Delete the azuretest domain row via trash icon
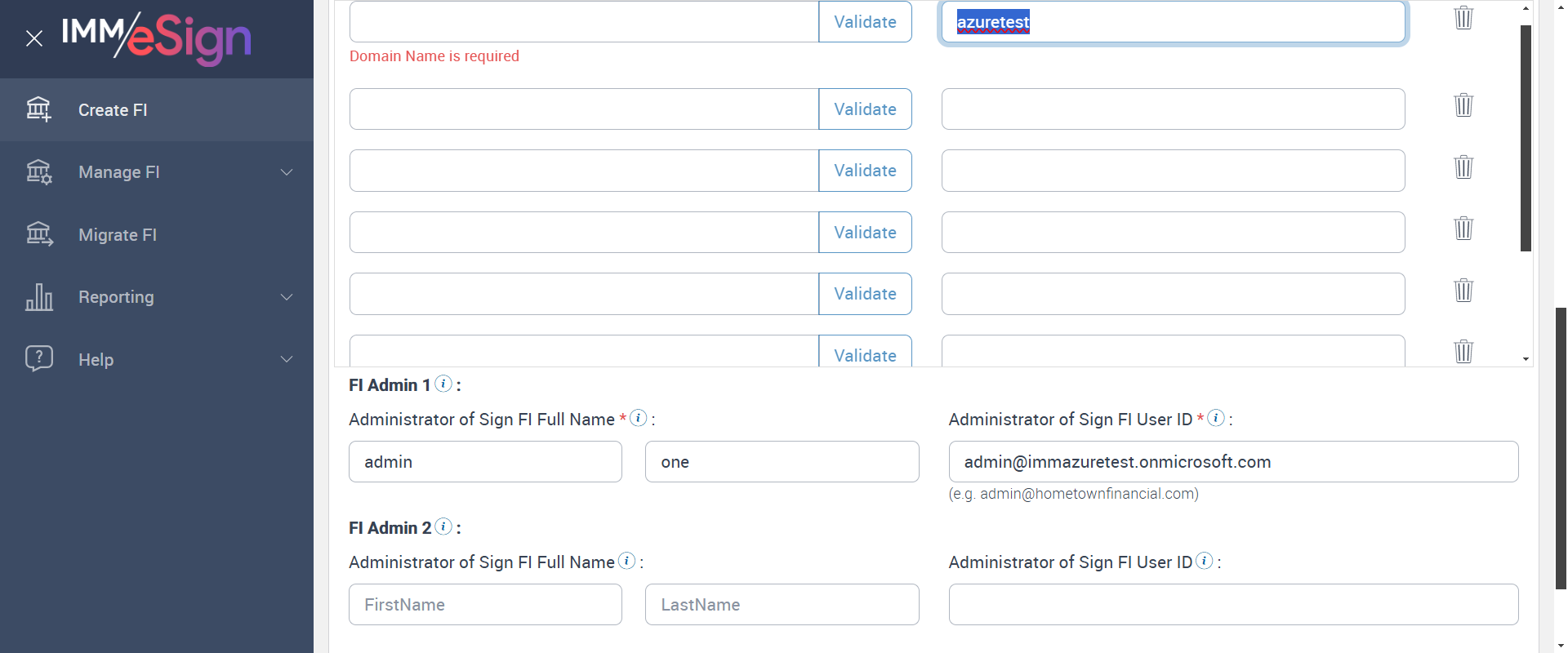 coord(1463,18)
